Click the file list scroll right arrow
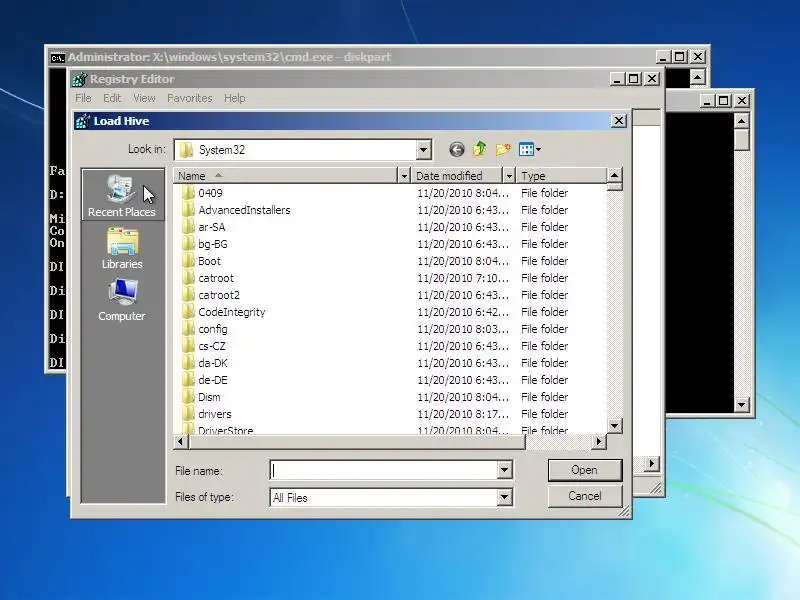This screenshot has height=600, width=800. point(599,441)
